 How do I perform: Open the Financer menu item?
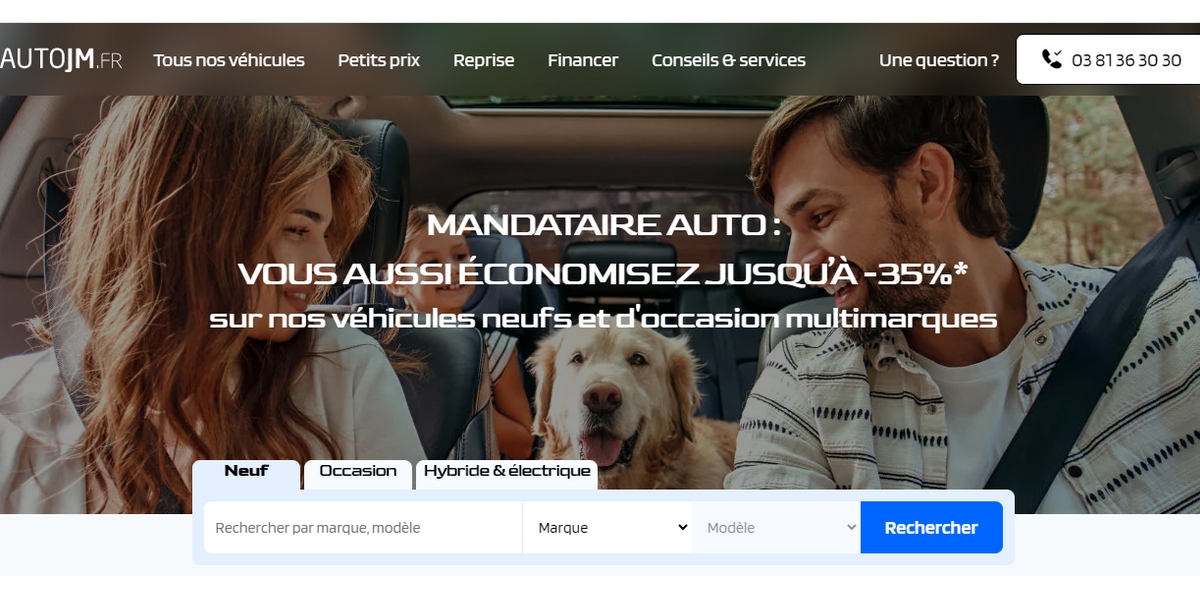pos(583,60)
